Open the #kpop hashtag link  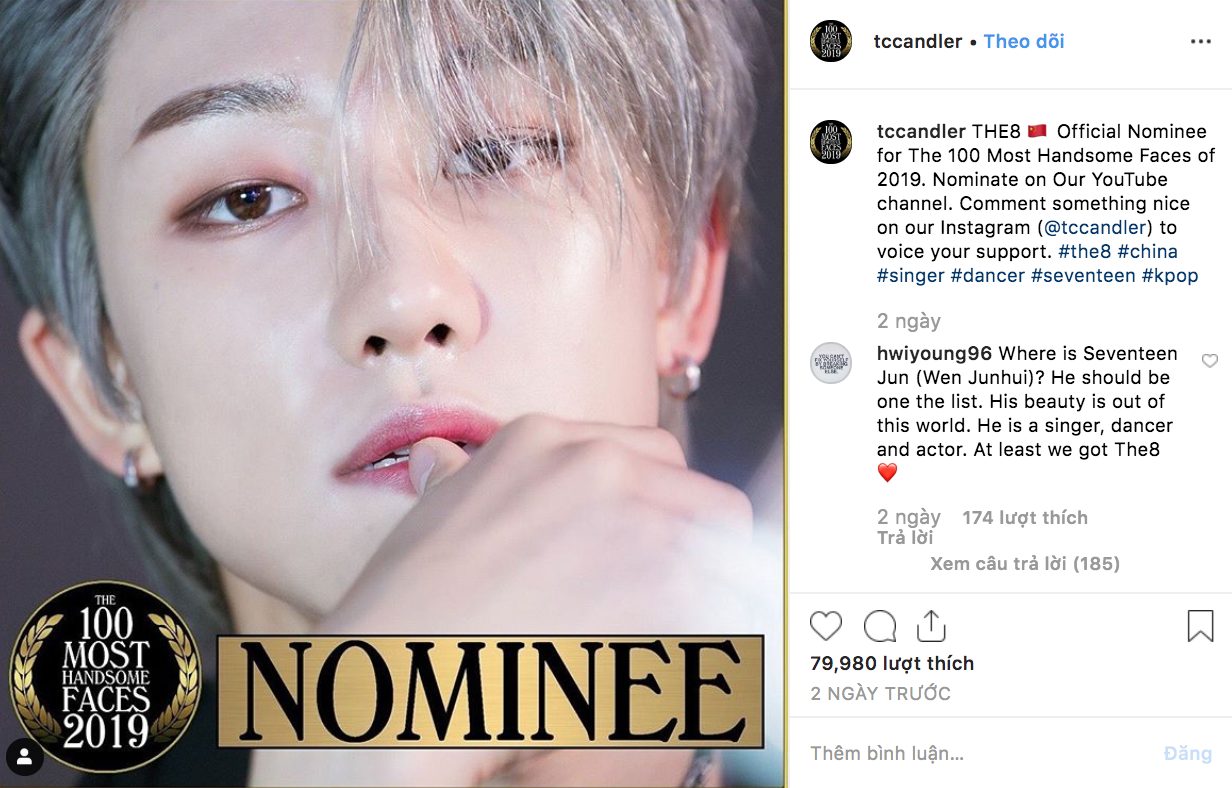[x=1169, y=276]
